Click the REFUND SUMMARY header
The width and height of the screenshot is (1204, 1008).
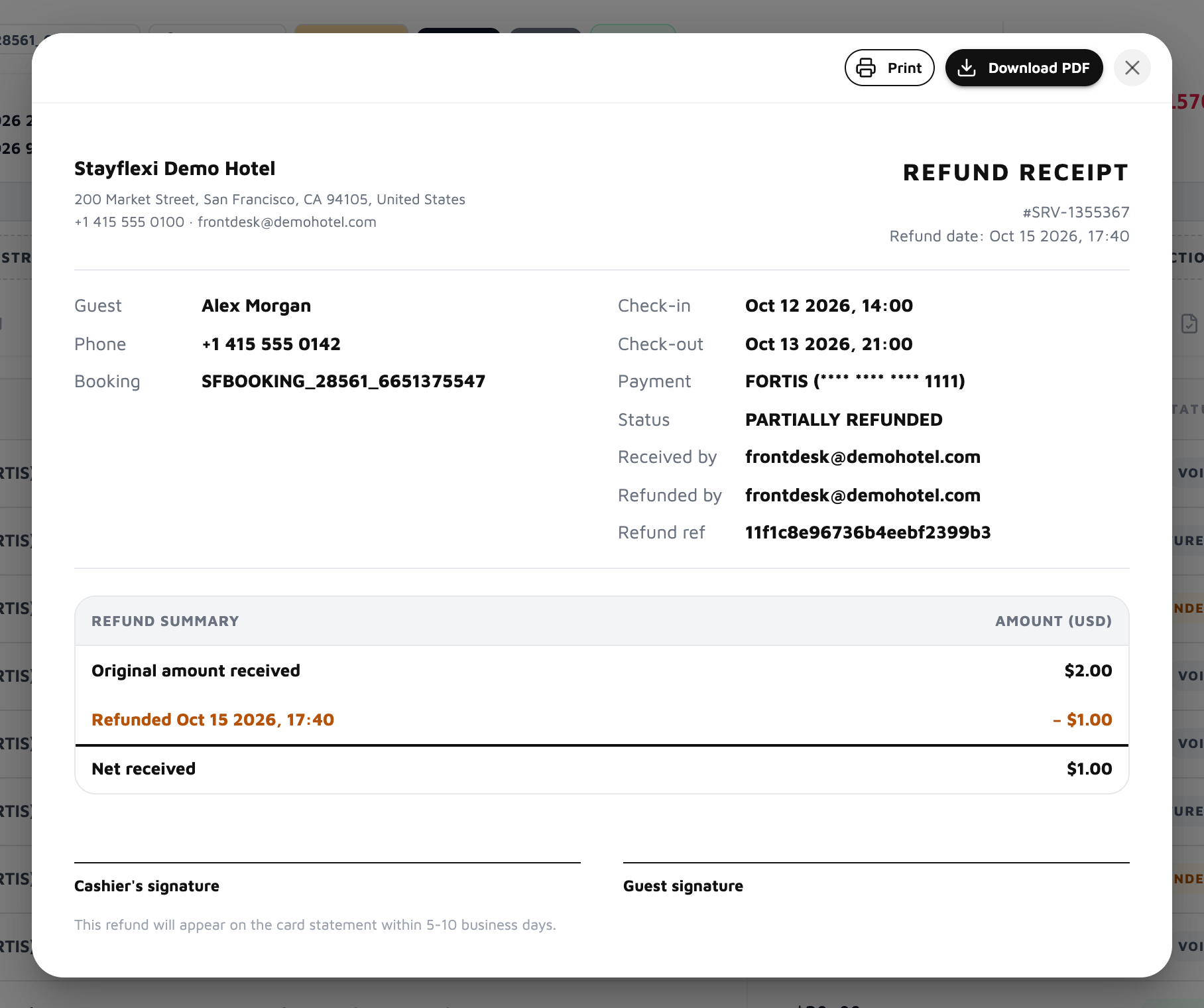(165, 621)
